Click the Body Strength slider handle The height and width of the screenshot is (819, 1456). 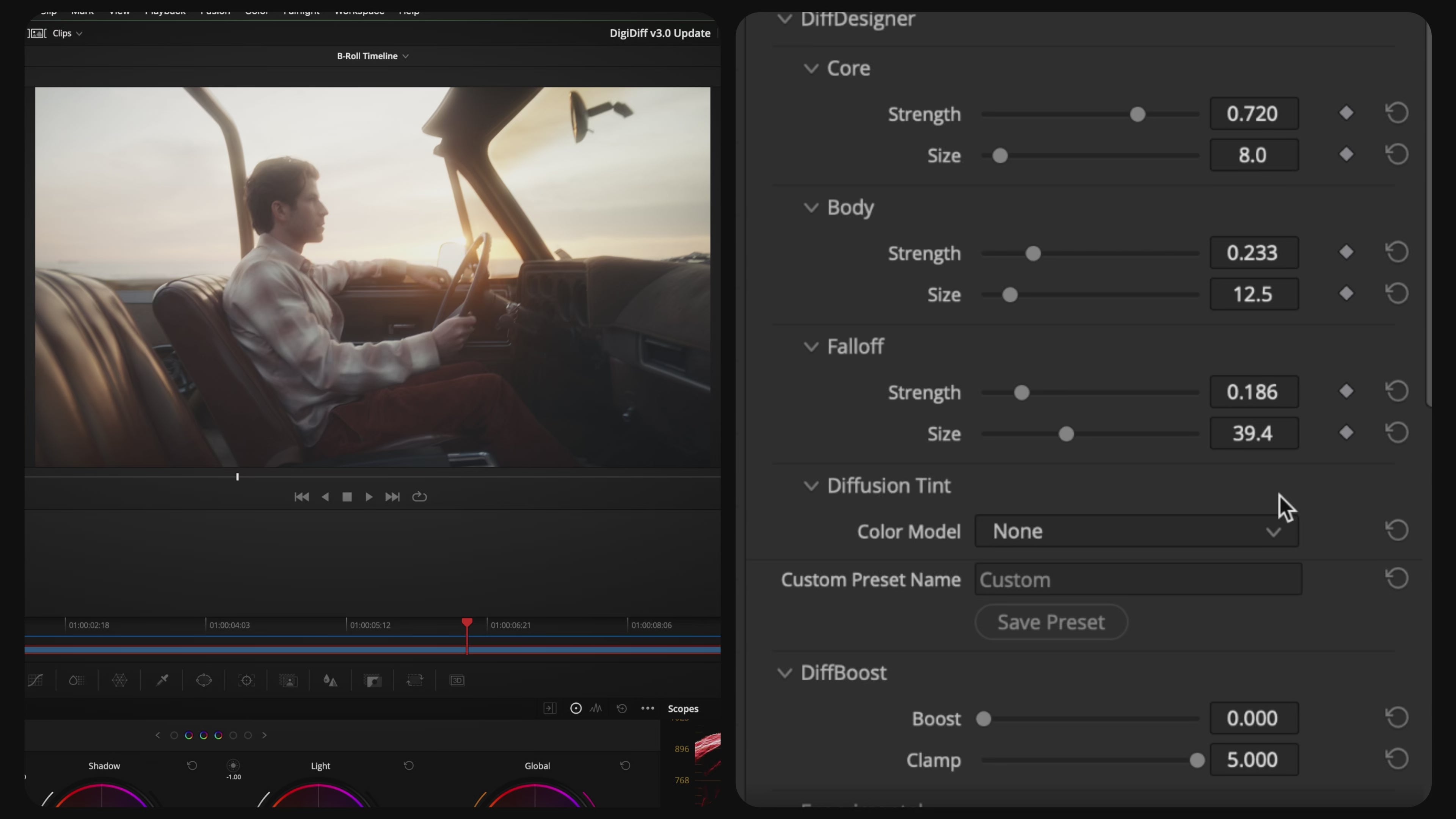coord(1033,253)
